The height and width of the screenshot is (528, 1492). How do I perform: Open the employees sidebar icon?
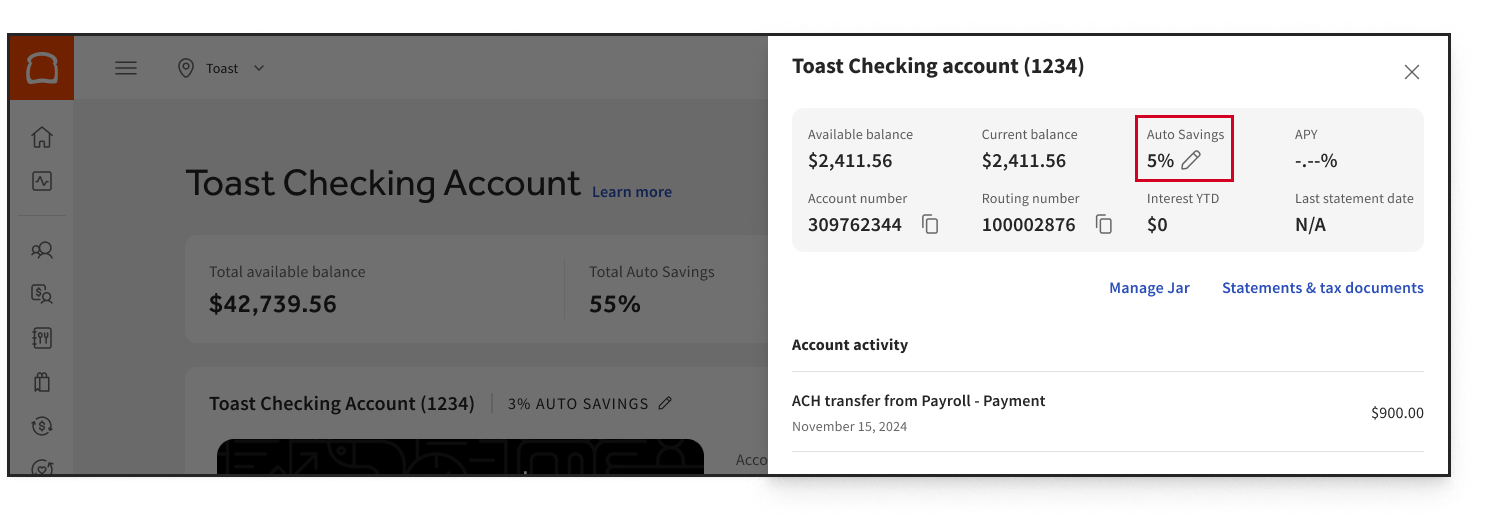tap(42, 250)
